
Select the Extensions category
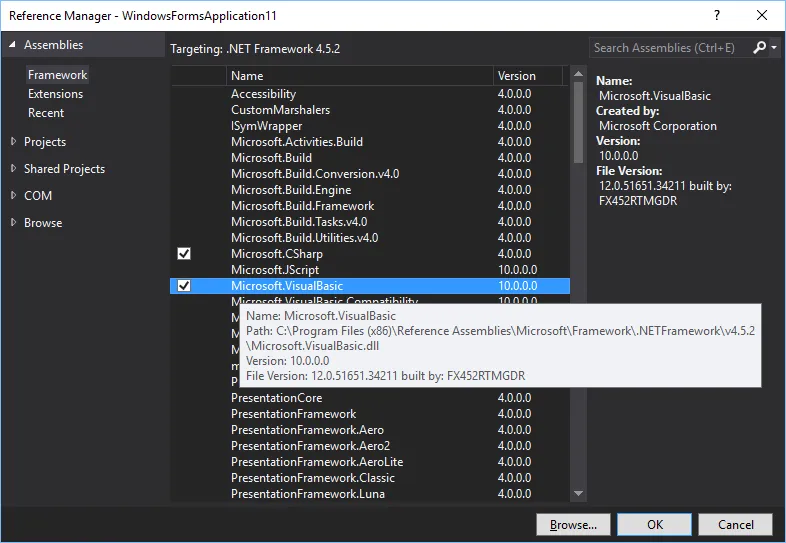pos(56,94)
